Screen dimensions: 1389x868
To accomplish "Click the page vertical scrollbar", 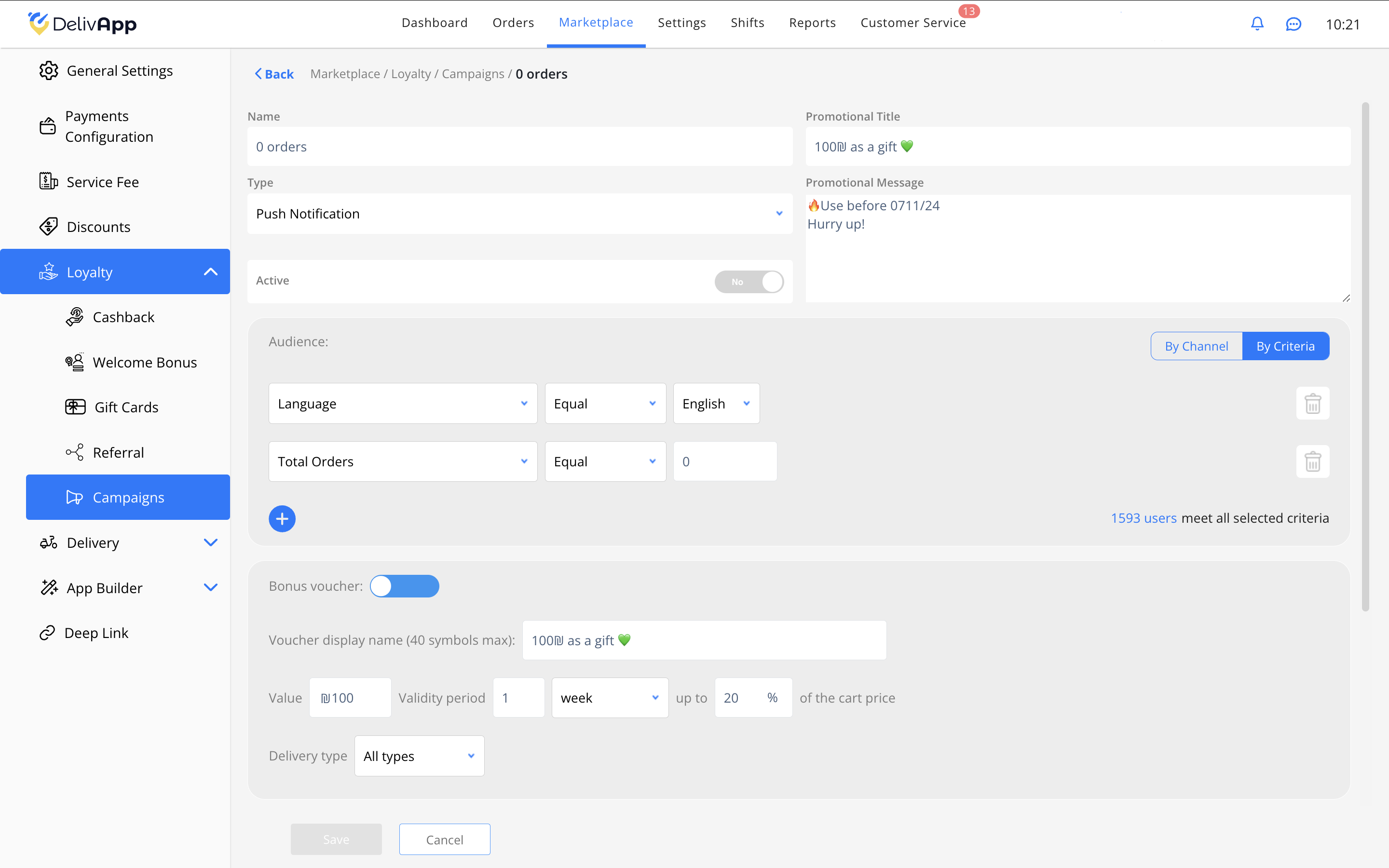I will tap(1365, 356).
